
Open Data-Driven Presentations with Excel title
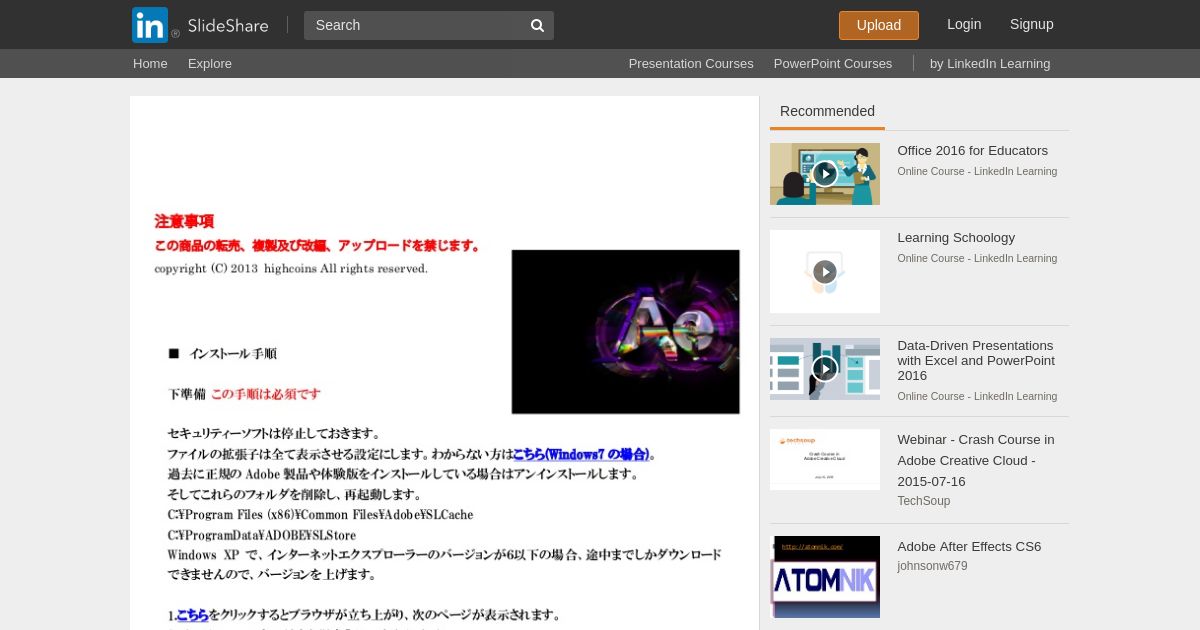[x=976, y=360]
